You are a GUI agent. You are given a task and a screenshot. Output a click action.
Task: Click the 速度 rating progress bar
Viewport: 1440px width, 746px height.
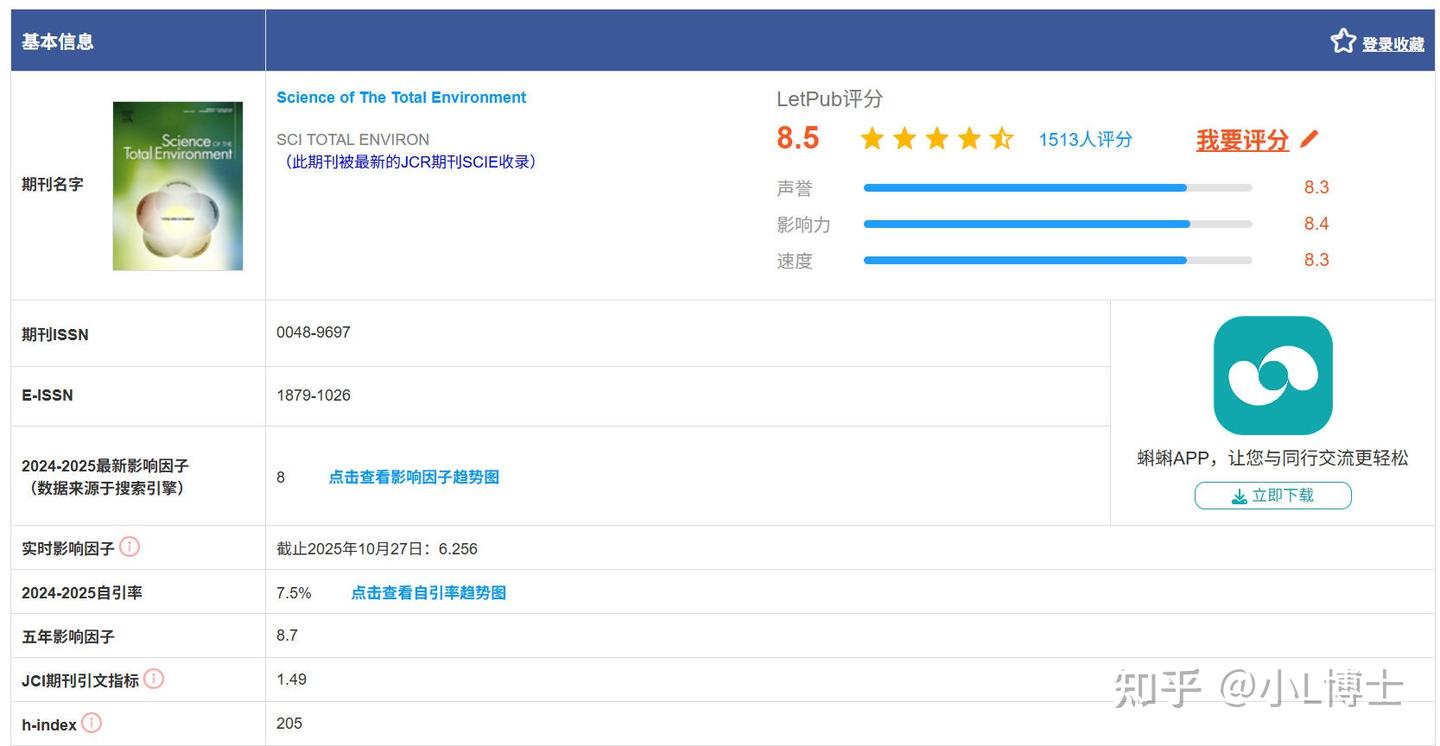click(x=1057, y=260)
